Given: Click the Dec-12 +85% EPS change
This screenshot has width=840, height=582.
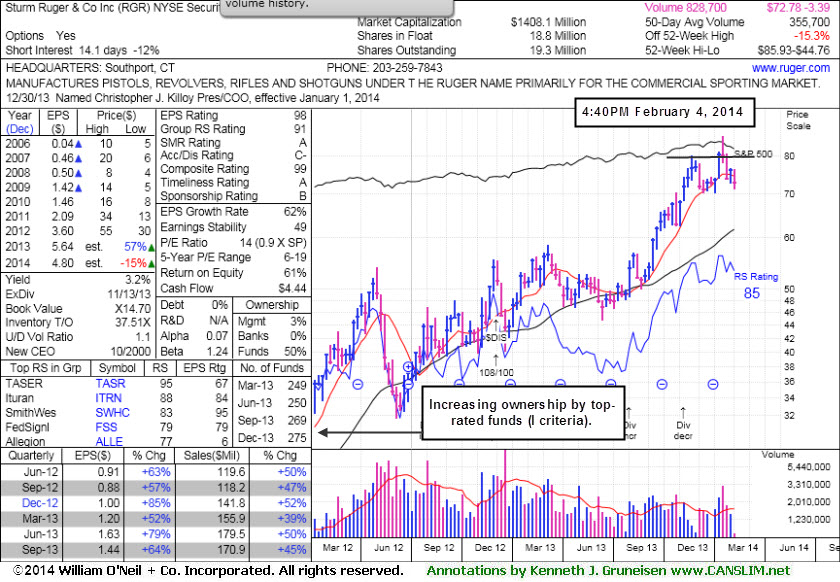Looking at the screenshot, I should pyautogui.click(x=156, y=503).
